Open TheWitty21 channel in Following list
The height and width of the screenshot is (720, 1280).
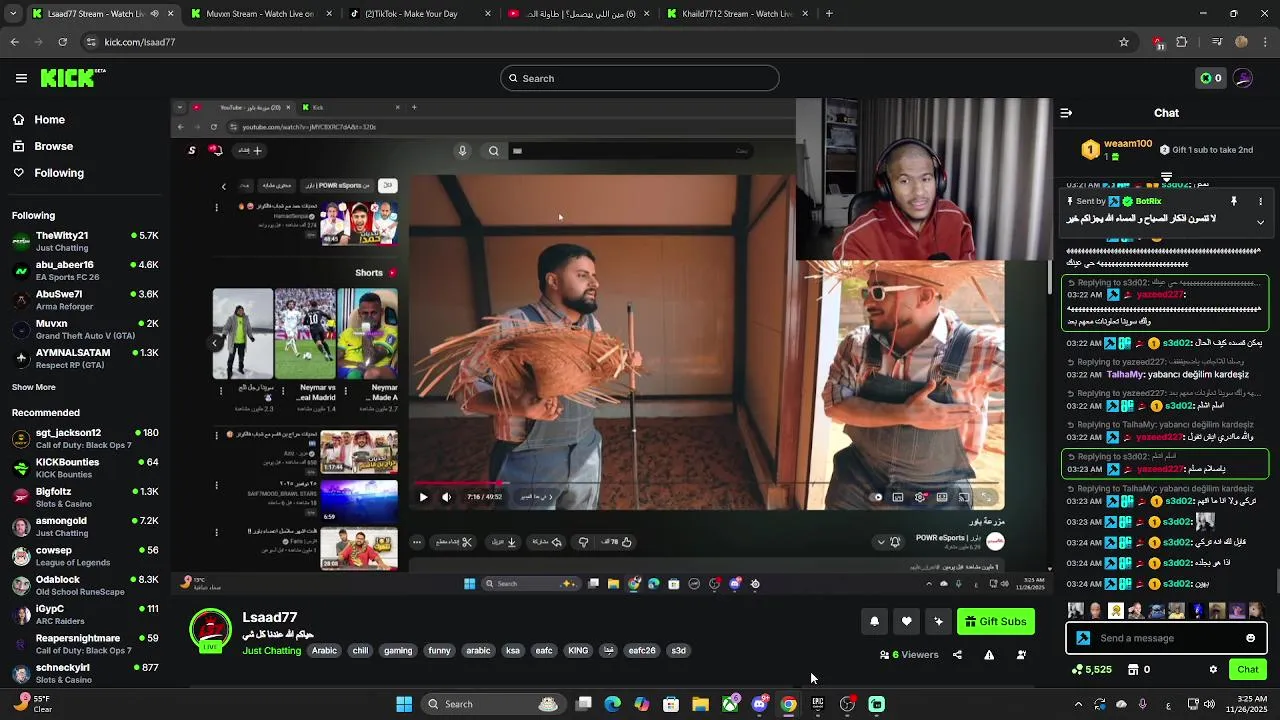85,241
